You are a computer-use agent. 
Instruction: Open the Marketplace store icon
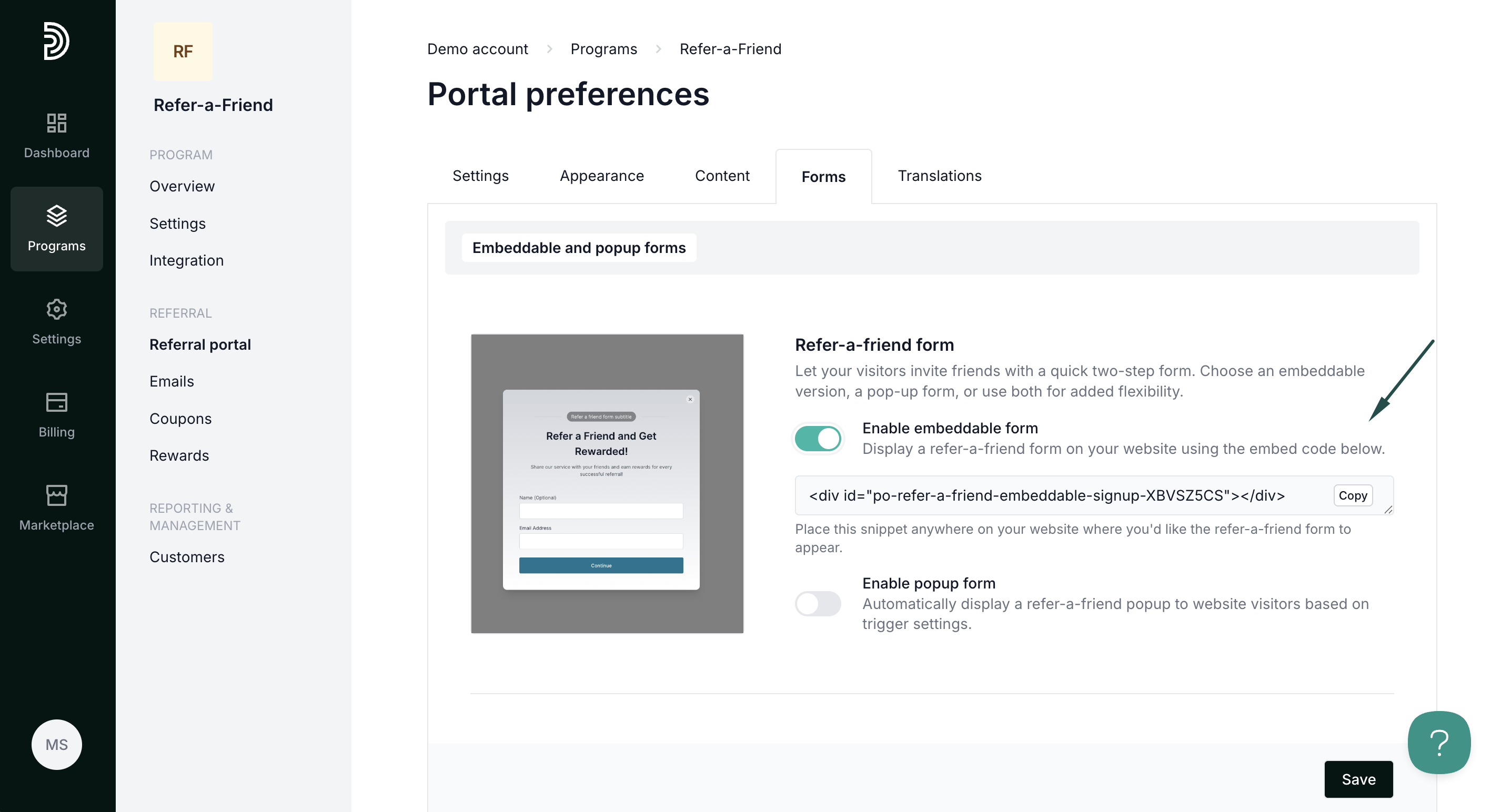56,495
